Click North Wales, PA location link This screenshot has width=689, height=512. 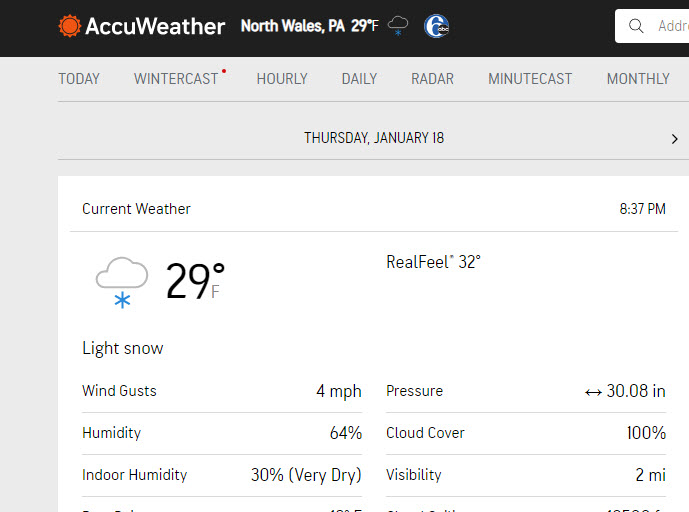click(293, 26)
